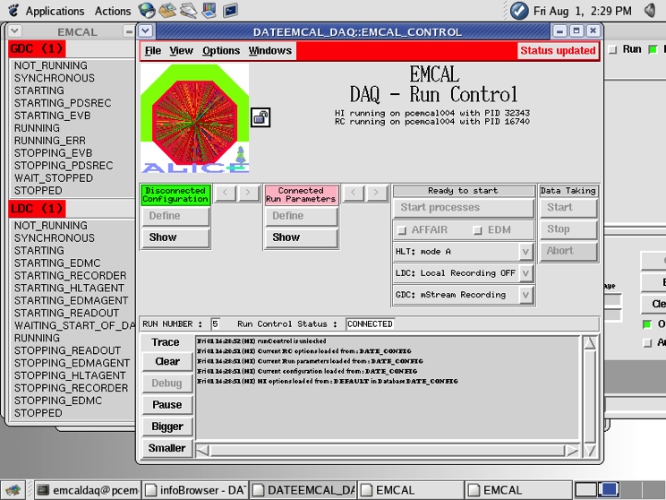
Task: Open the Applications menu in top panel
Action: click(x=55, y=11)
